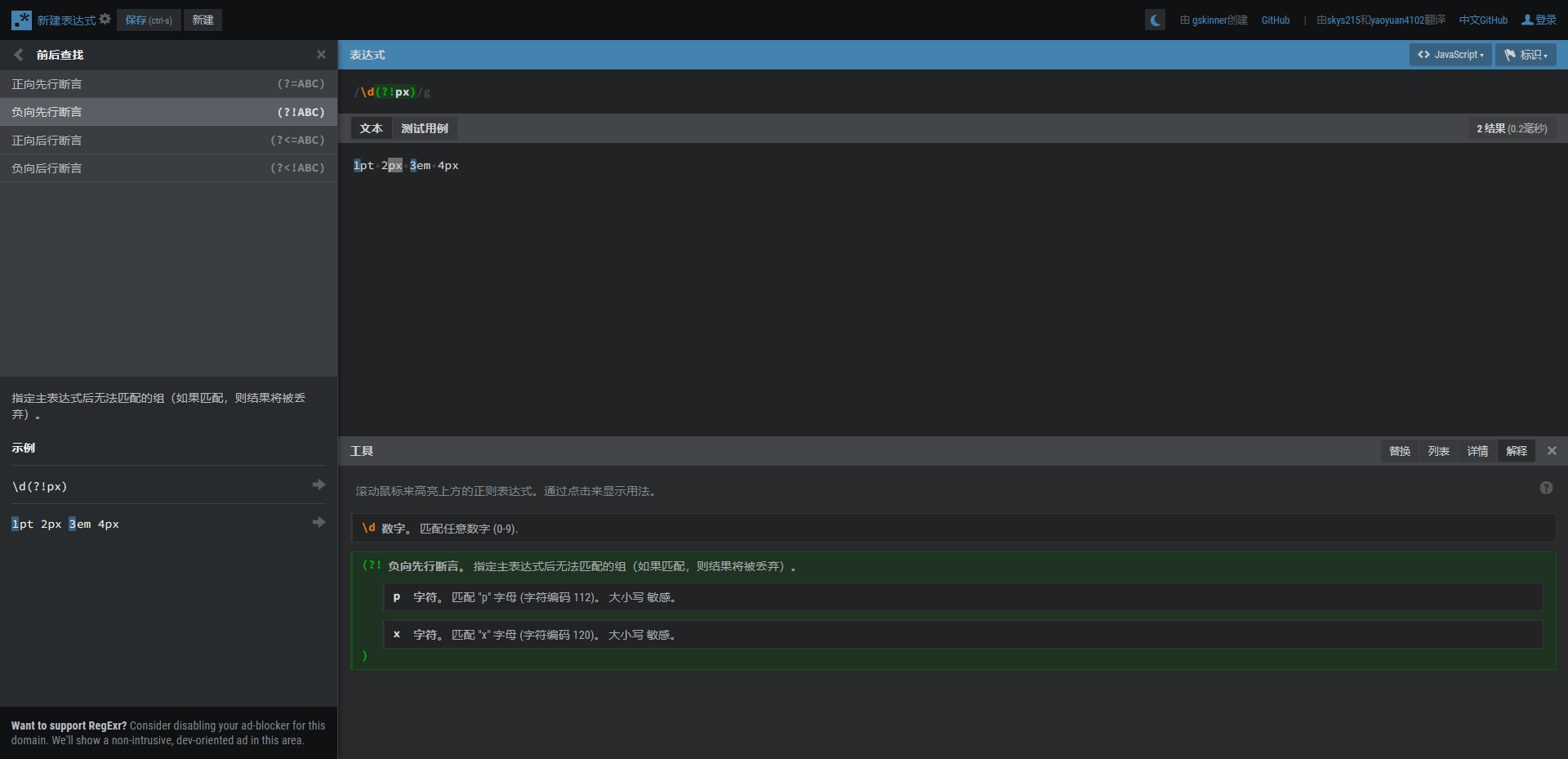The height and width of the screenshot is (759, 1568).
Task: Click the 保存 (ctrl-s) button
Action: click(149, 20)
